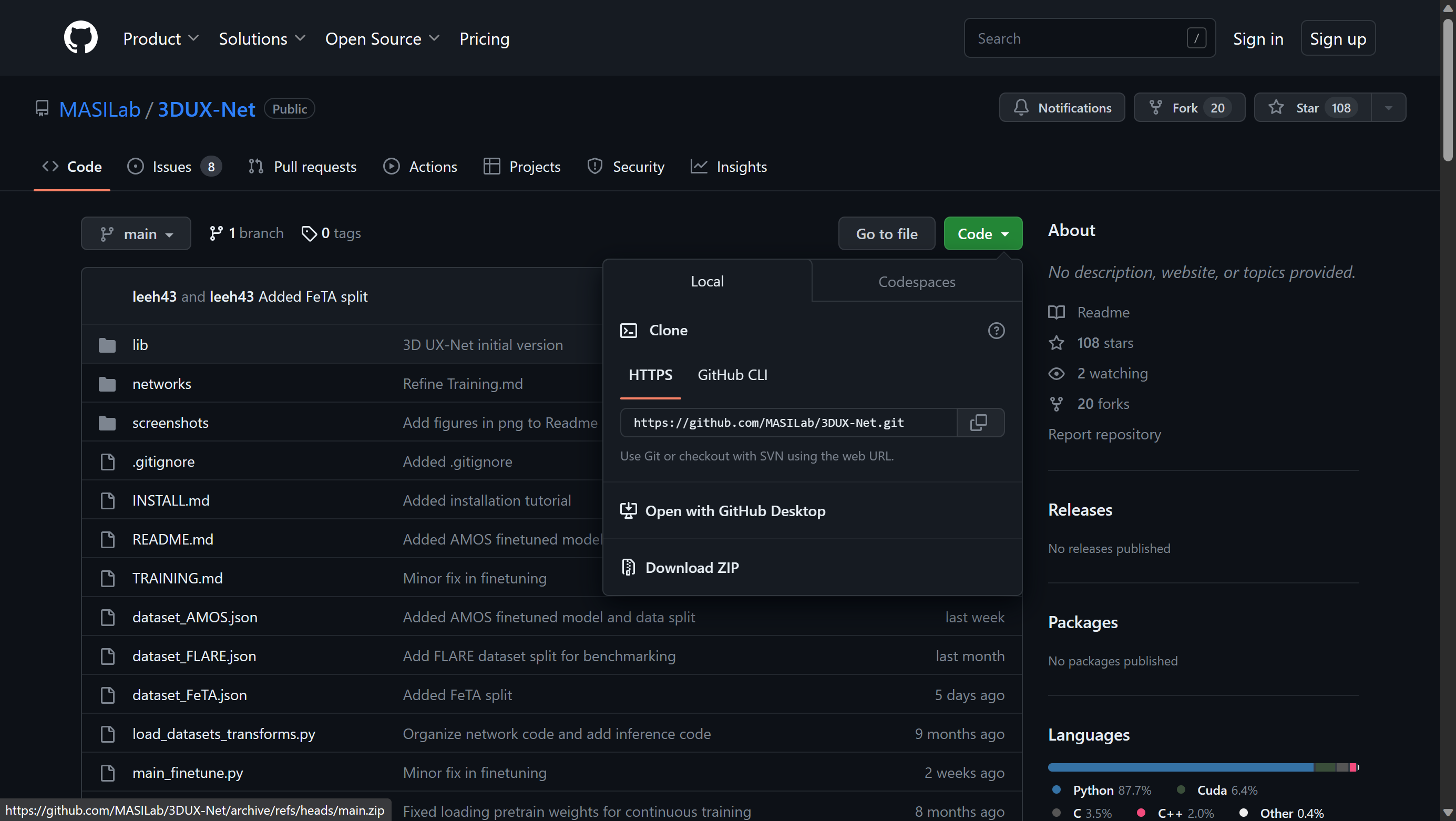Open the Report repository link
Image resolution: width=1456 pixels, height=821 pixels.
pyautogui.click(x=1104, y=434)
